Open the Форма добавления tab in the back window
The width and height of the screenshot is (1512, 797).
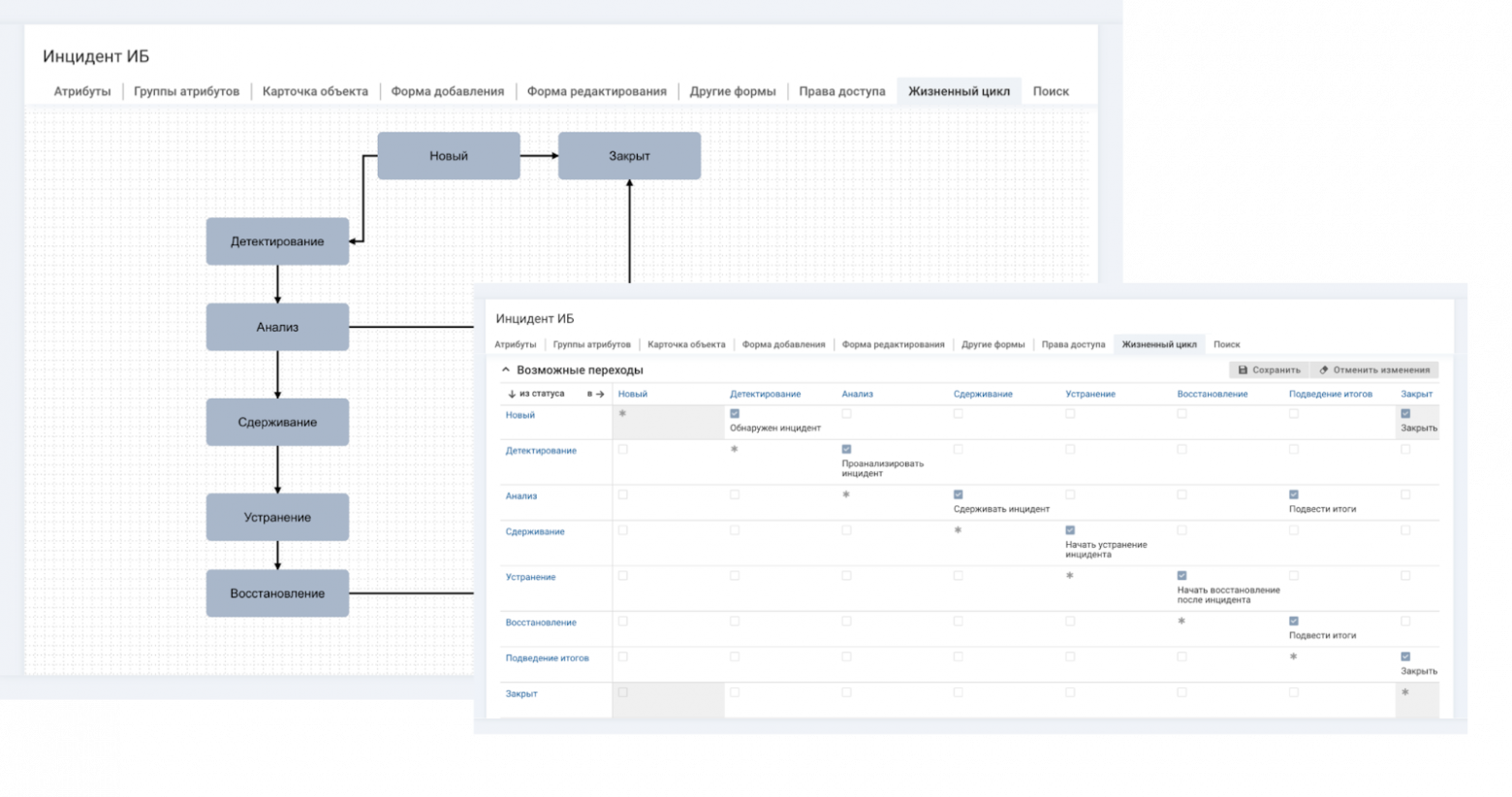point(447,91)
